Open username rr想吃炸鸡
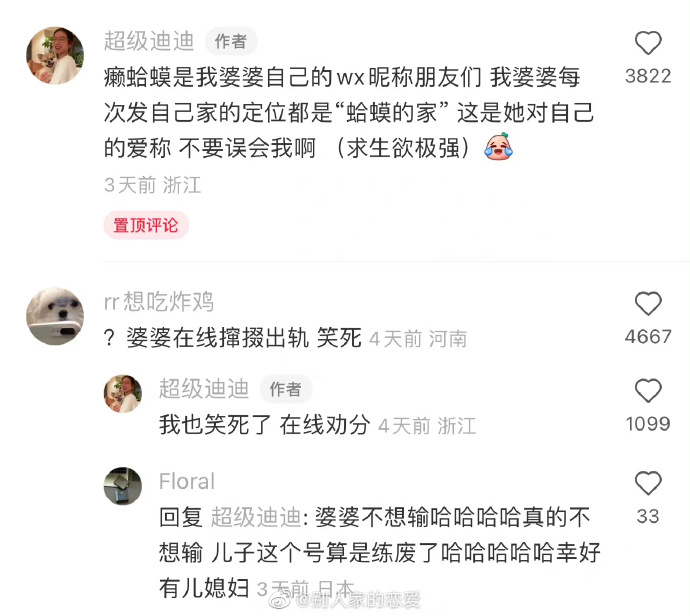The height and width of the screenshot is (616, 690). (x=159, y=302)
